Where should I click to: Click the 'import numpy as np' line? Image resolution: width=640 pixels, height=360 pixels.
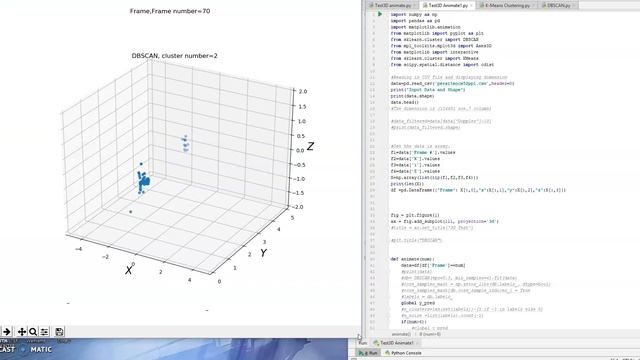[x=414, y=14]
